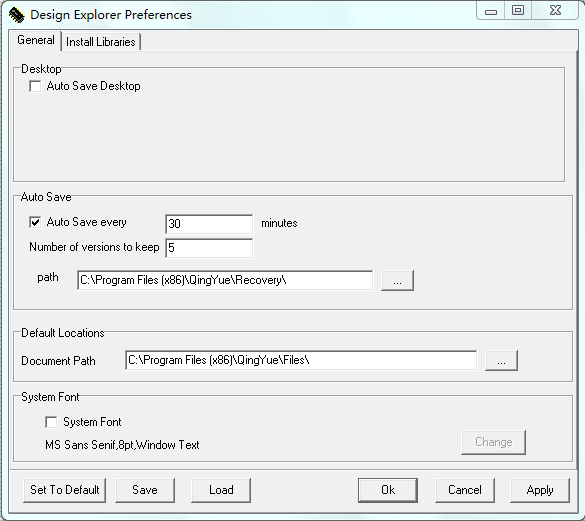Click the Set To Default button
The width and height of the screenshot is (585, 521).
click(x=65, y=490)
